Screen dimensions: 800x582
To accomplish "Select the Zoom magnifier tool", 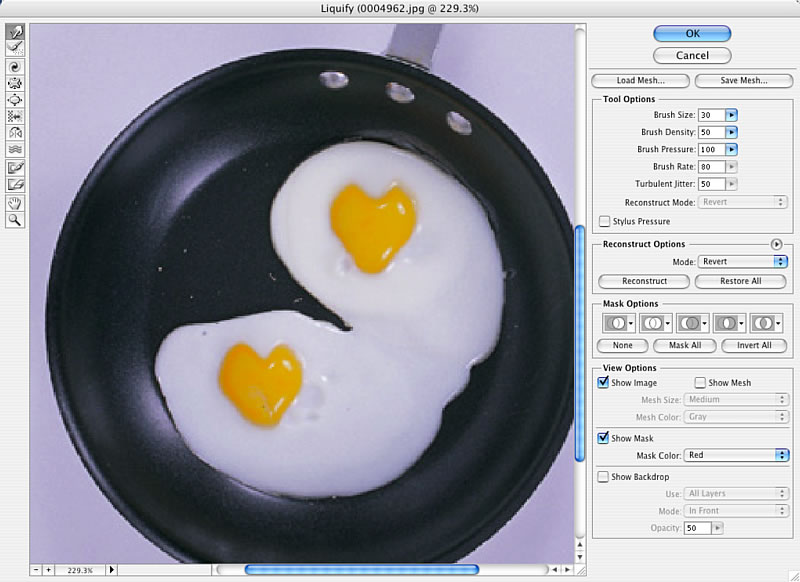I will (15, 220).
